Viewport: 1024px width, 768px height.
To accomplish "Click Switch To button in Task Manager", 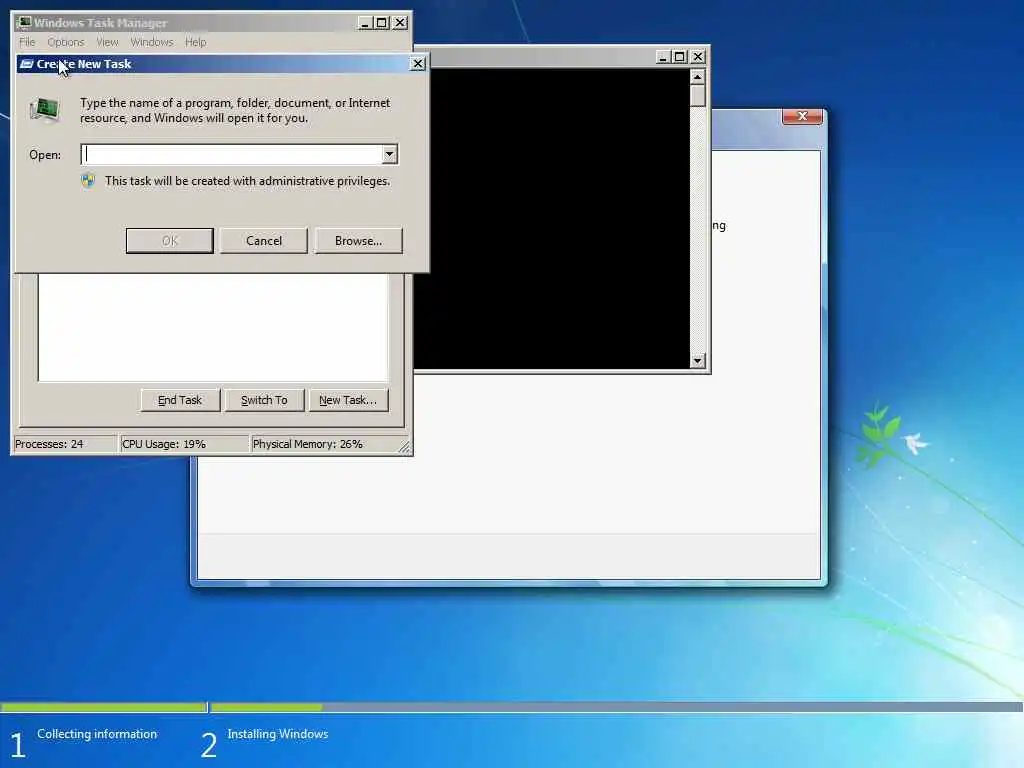I will click(x=264, y=400).
